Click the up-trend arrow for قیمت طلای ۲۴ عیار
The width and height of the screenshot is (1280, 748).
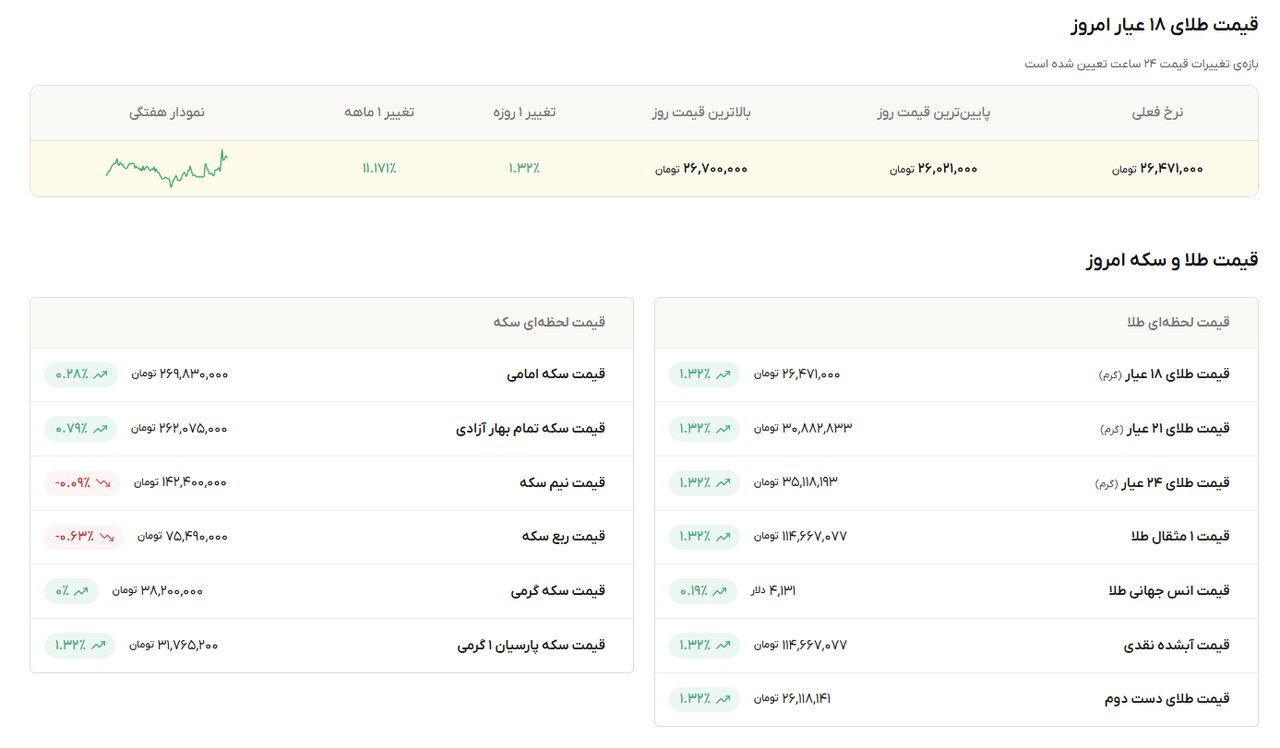[723, 482]
